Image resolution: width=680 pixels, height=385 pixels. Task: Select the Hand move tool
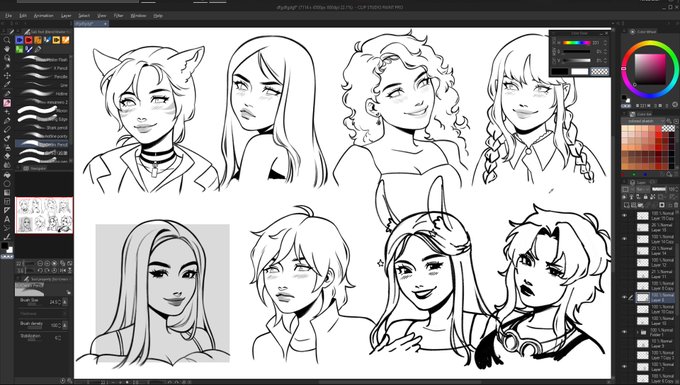[7, 49]
